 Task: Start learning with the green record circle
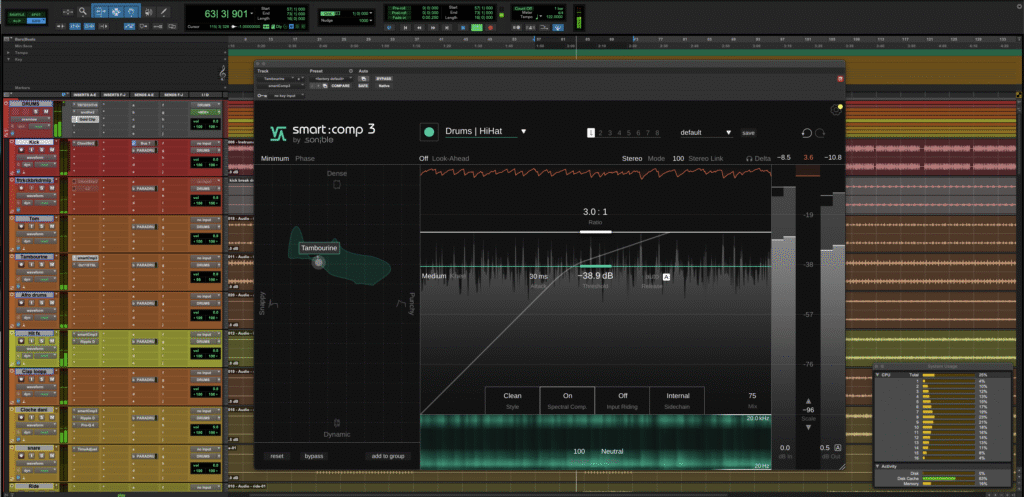pyautogui.click(x=429, y=132)
